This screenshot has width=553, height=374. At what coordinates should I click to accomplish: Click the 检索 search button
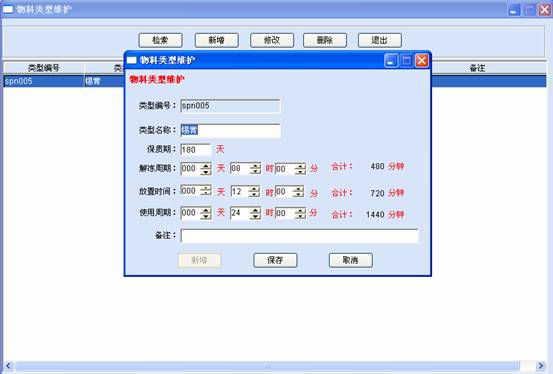[160, 40]
